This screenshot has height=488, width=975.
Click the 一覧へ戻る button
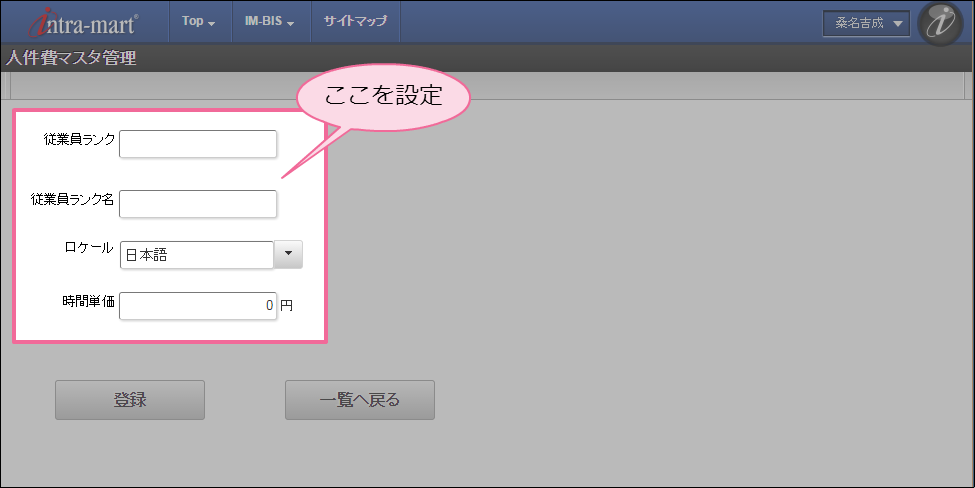360,400
